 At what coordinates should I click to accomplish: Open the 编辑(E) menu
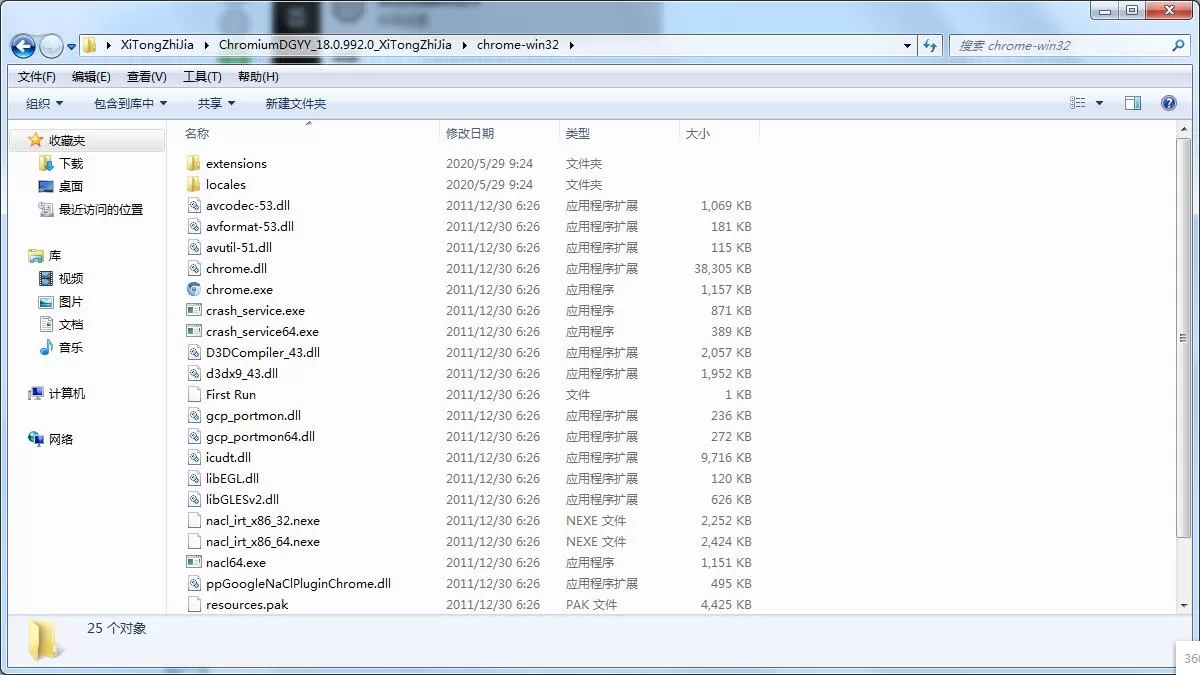point(91,77)
